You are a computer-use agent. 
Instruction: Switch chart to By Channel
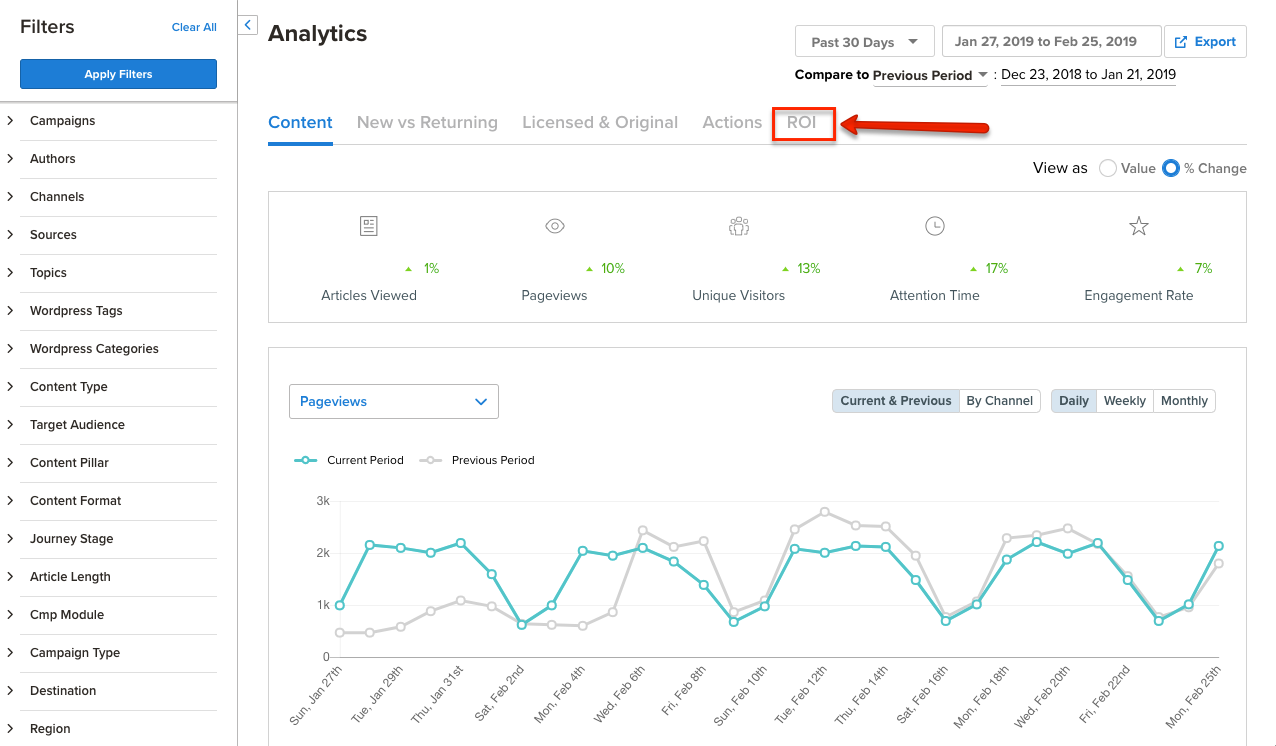tap(999, 401)
